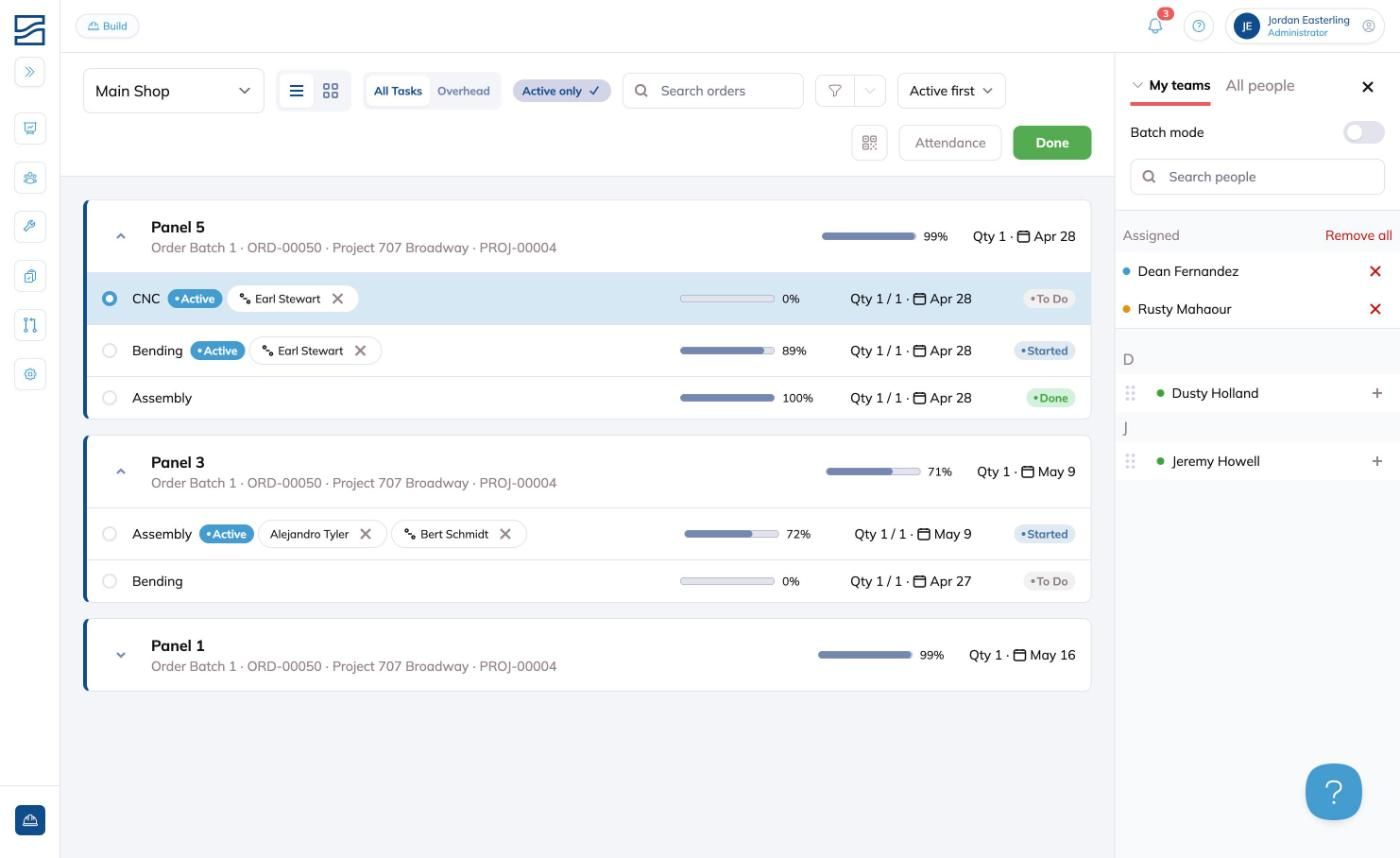Open the wrench tools sidebar icon
The width and height of the screenshot is (1400, 858).
click(x=30, y=226)
